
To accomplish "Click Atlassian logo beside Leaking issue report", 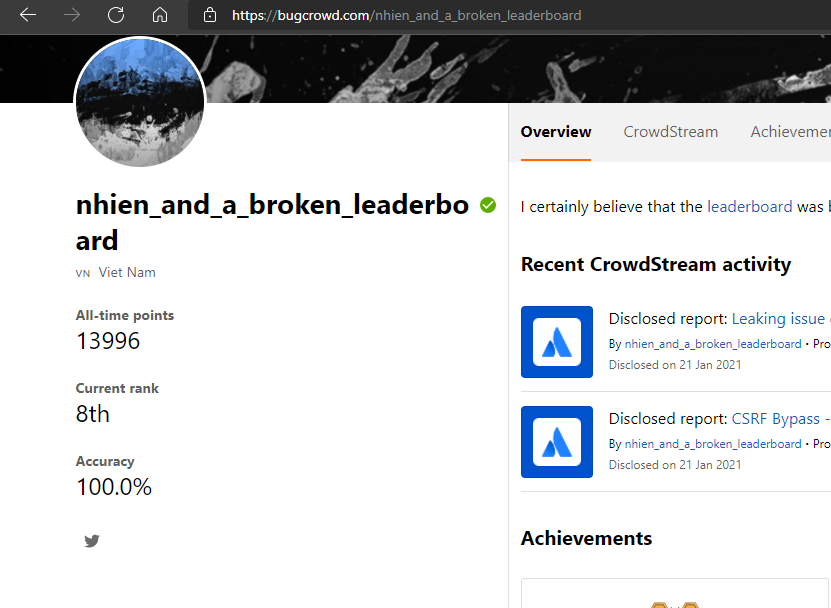I will (557, 342).
